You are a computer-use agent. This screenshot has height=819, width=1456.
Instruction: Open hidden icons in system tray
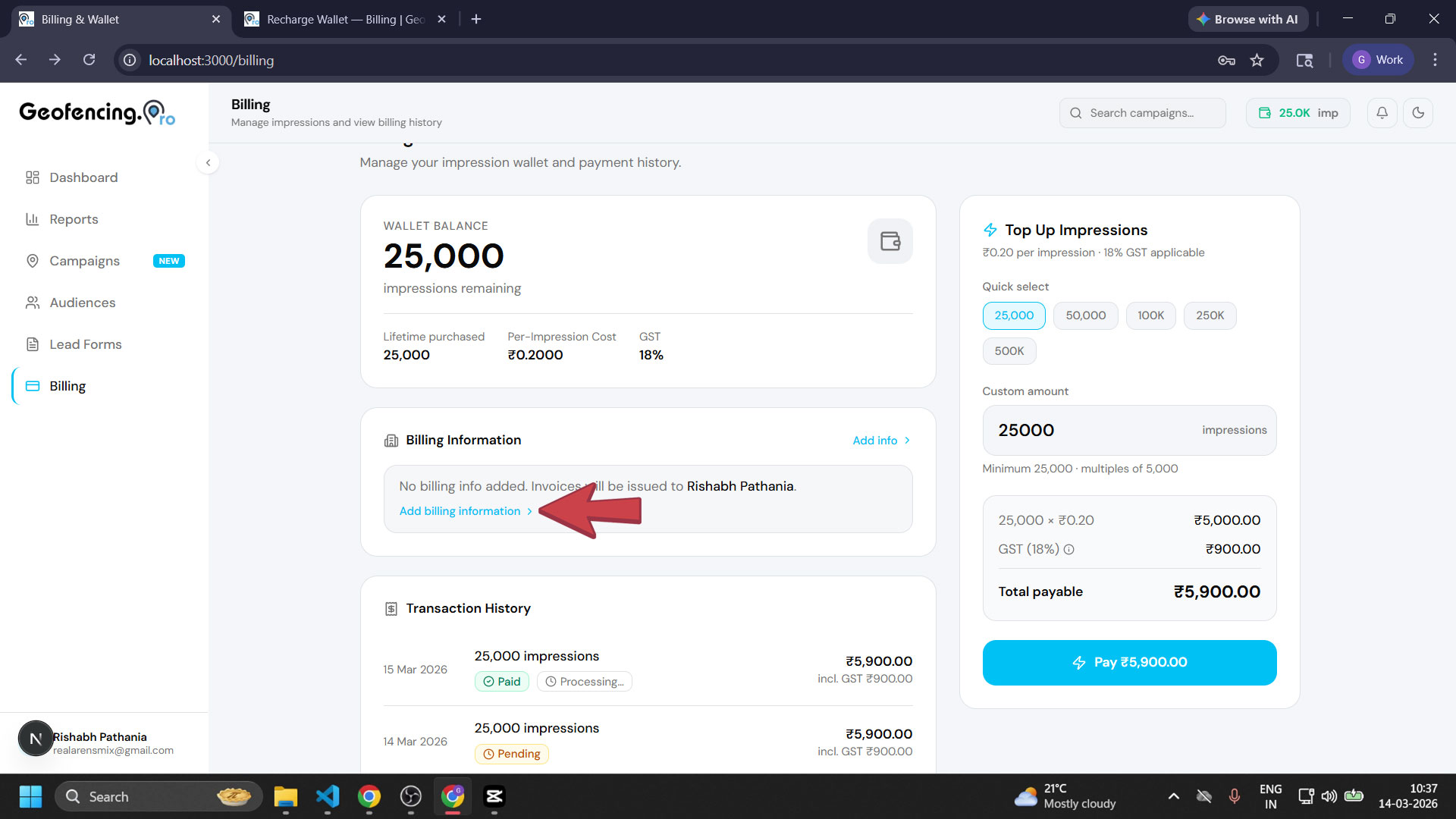(x=1173, y=796)
